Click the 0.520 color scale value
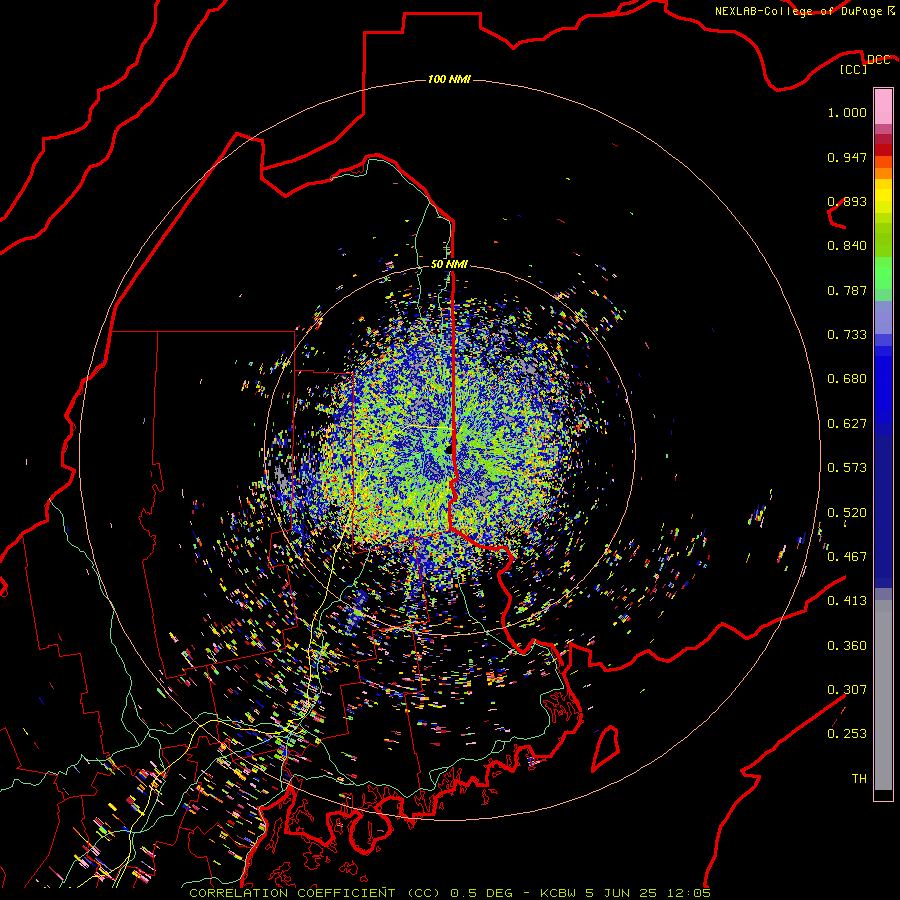The height and width of the screenshot is (900, 900). pos(847,513)
